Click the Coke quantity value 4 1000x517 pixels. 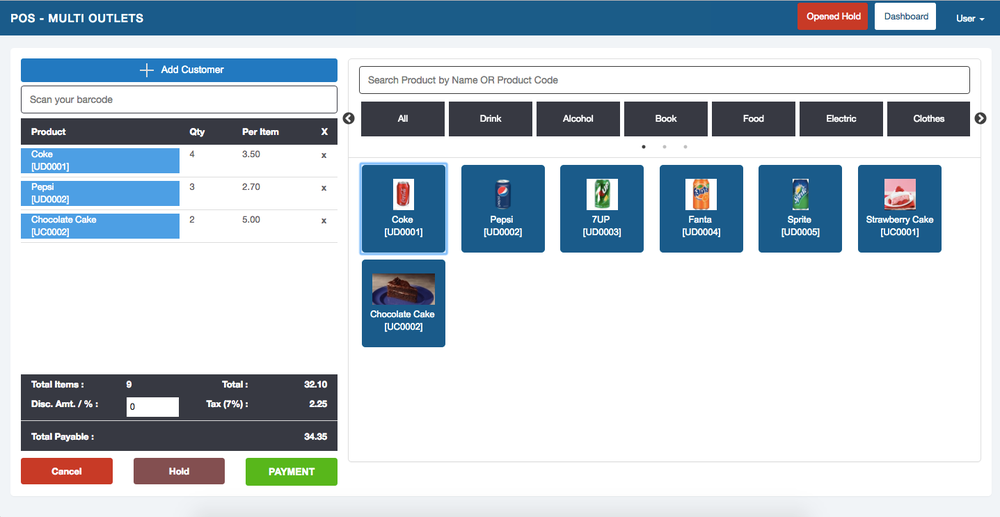(x=192, y=154)
